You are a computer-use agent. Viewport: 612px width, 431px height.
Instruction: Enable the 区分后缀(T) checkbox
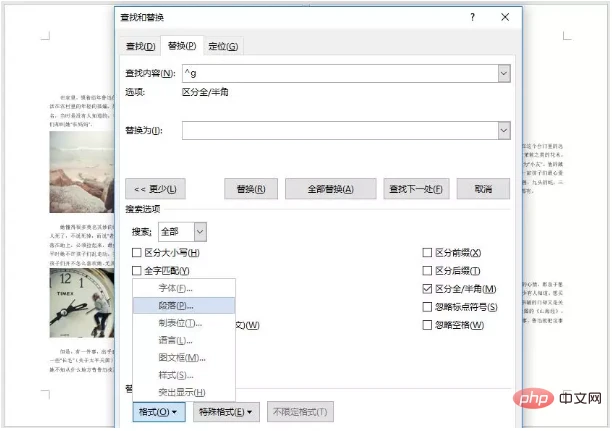427,271
